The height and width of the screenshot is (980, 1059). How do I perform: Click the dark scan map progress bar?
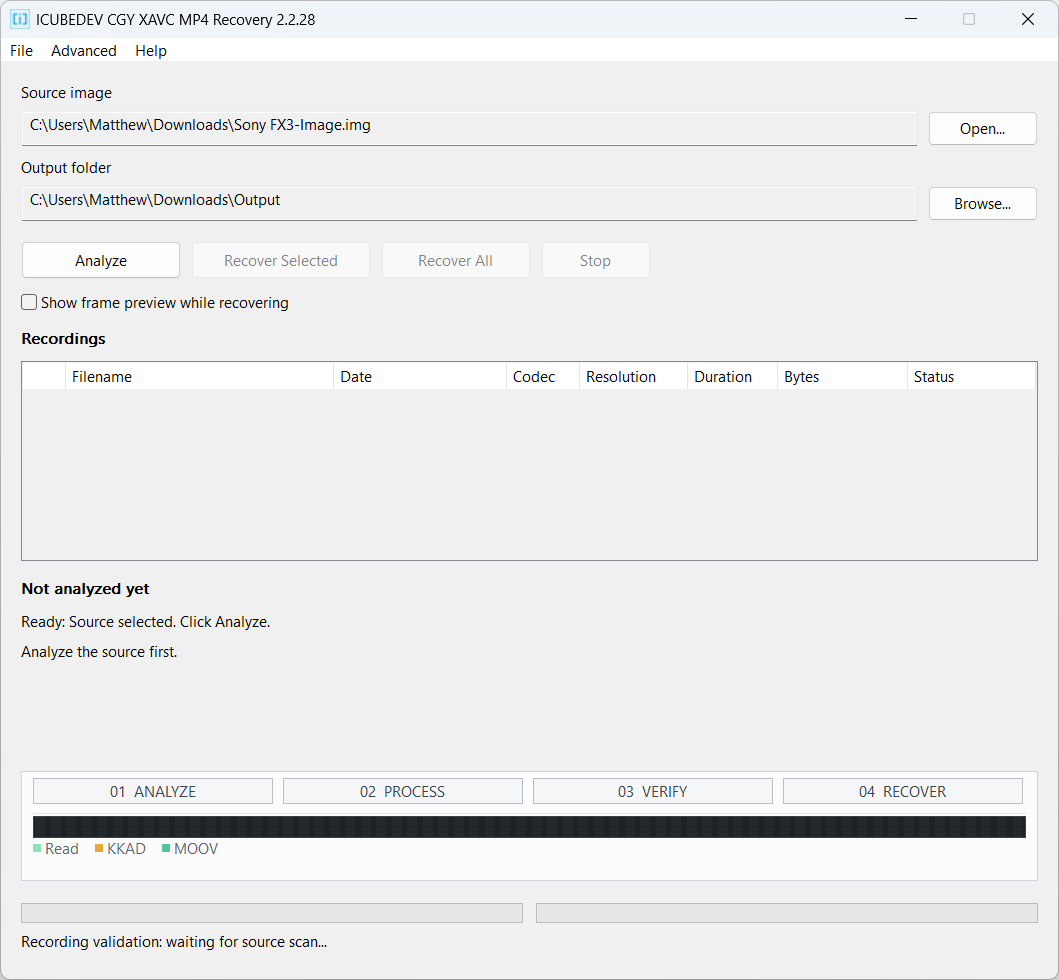pos(529,827)
